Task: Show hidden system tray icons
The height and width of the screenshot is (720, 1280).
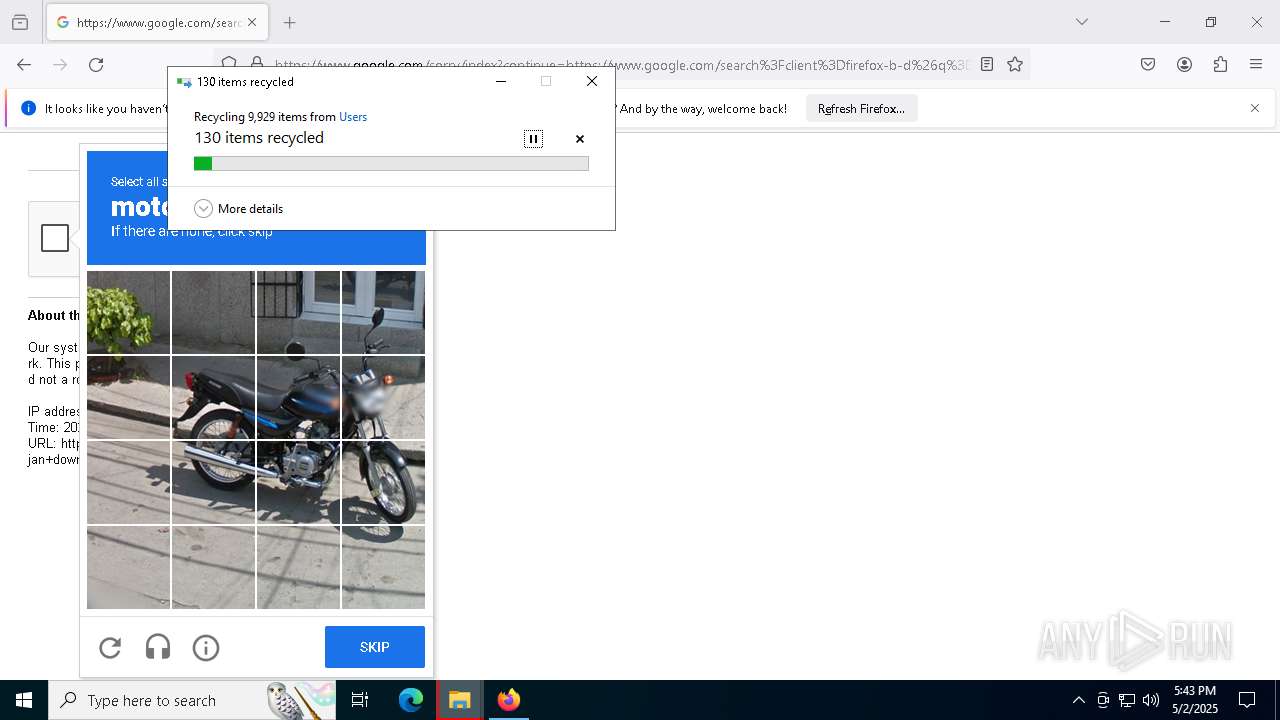Action: pyautogui.click(x=1078, y=700)
